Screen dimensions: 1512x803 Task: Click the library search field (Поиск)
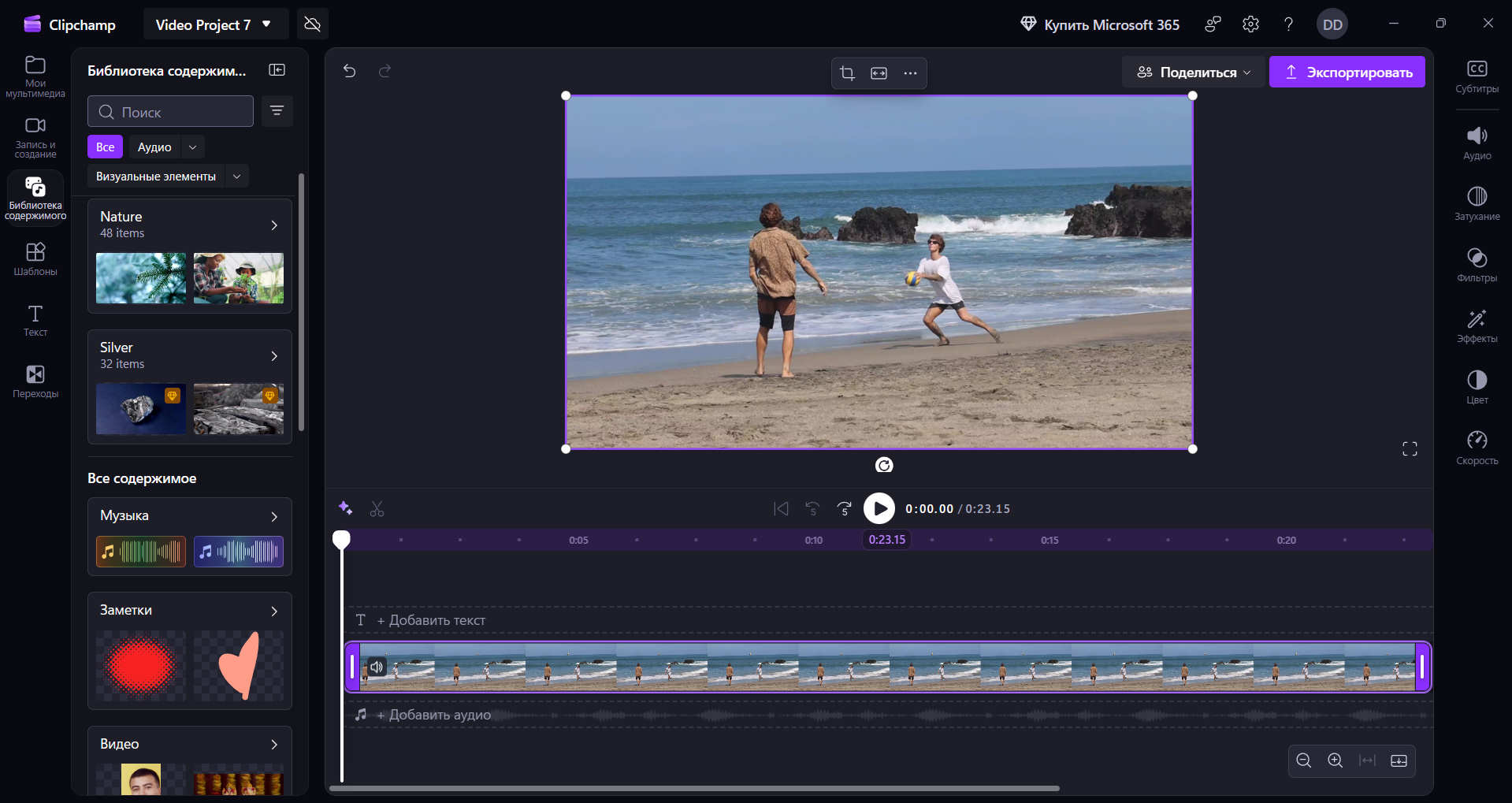click(170, 112)
